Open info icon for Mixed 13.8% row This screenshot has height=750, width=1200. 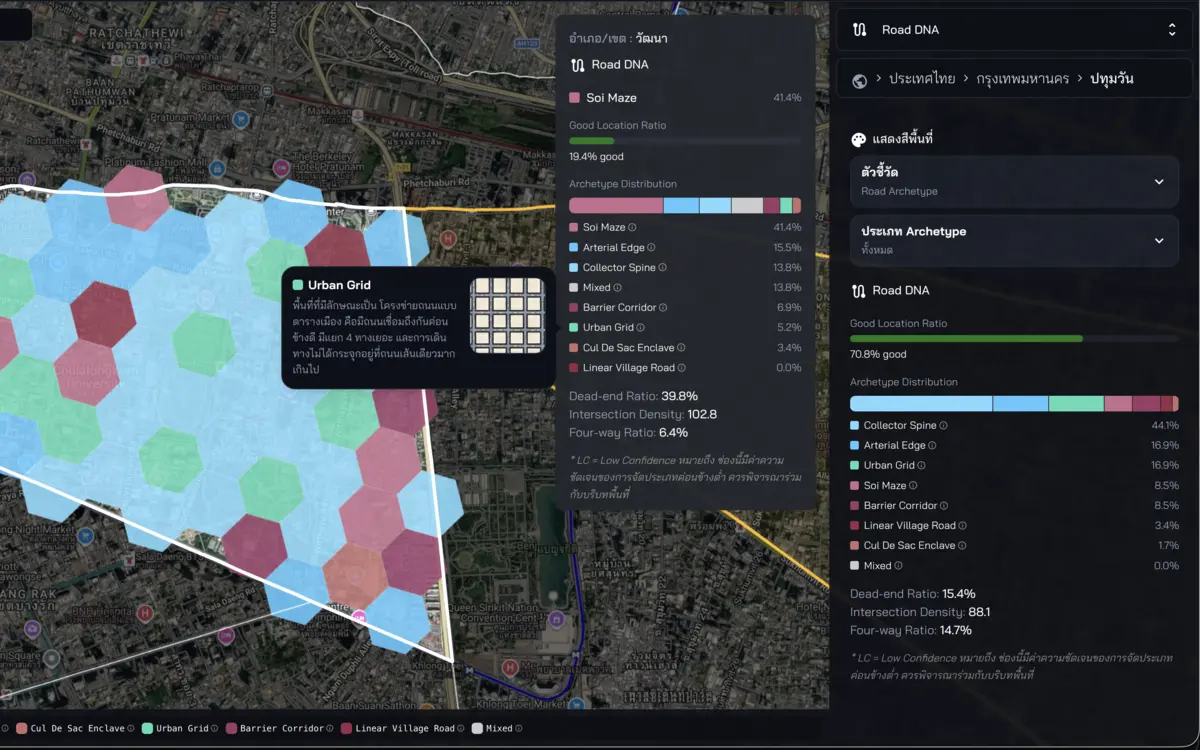(x=617, y=288)
